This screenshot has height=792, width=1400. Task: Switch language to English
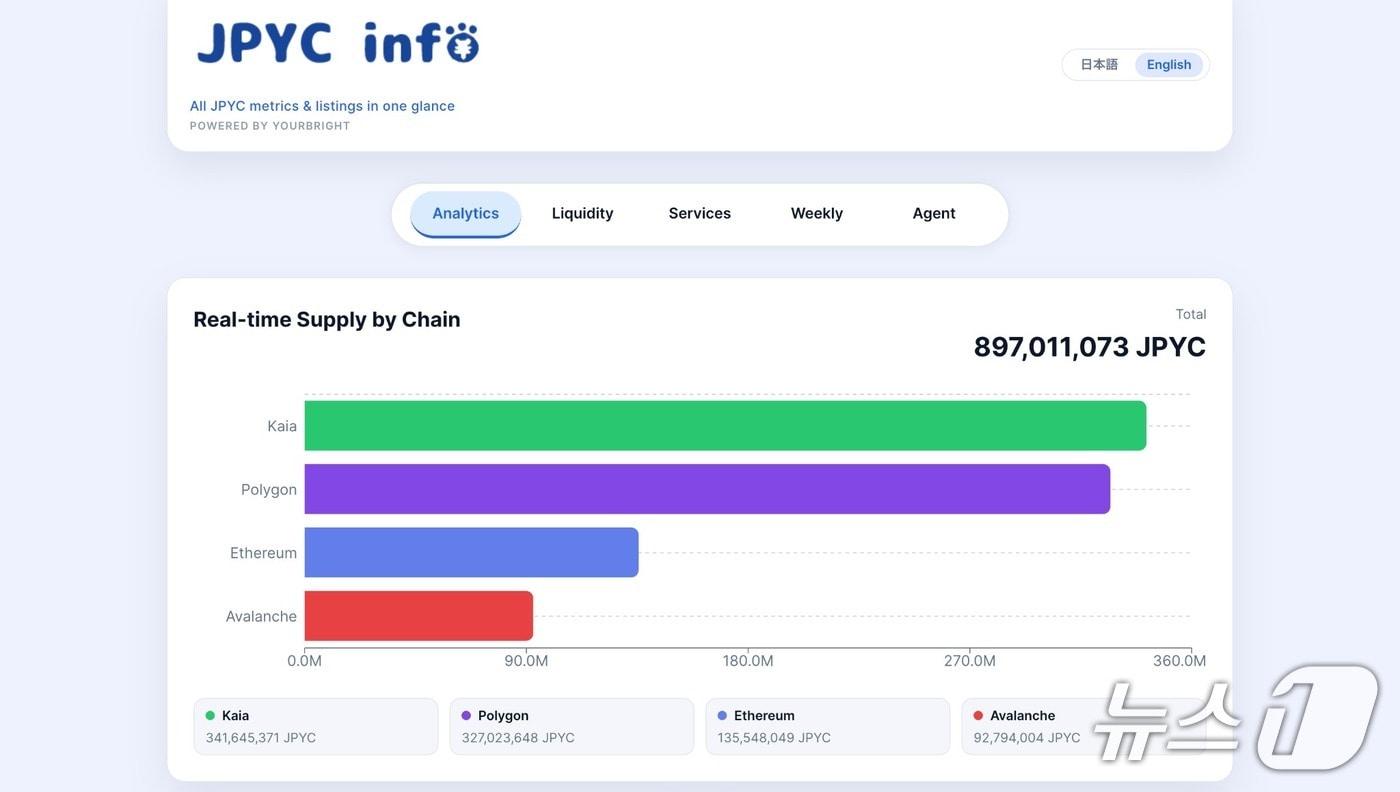pos(1169,65)
